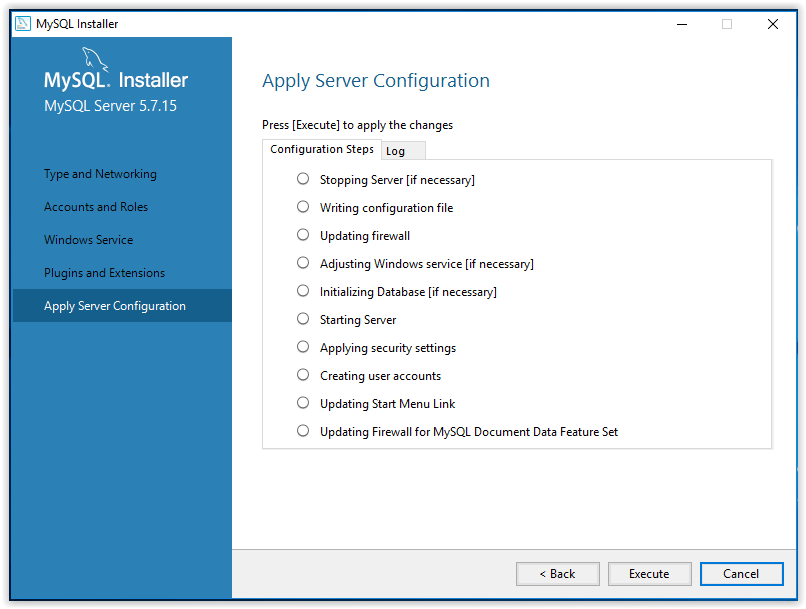Click Execute to apply changes

coord(649,574)
